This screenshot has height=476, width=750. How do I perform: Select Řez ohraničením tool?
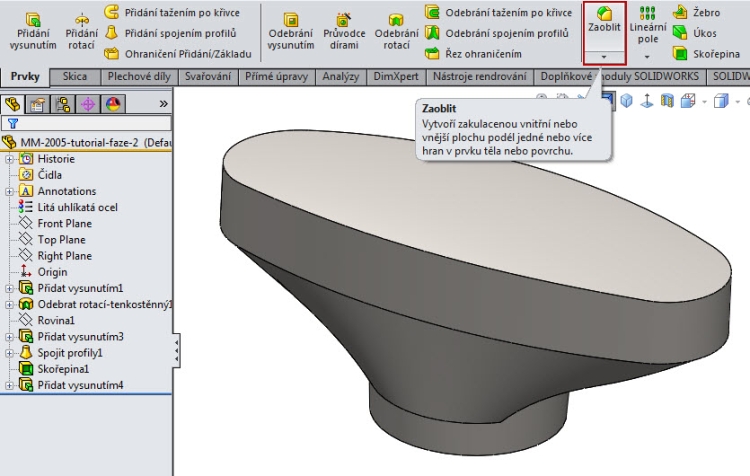point(473,54)
